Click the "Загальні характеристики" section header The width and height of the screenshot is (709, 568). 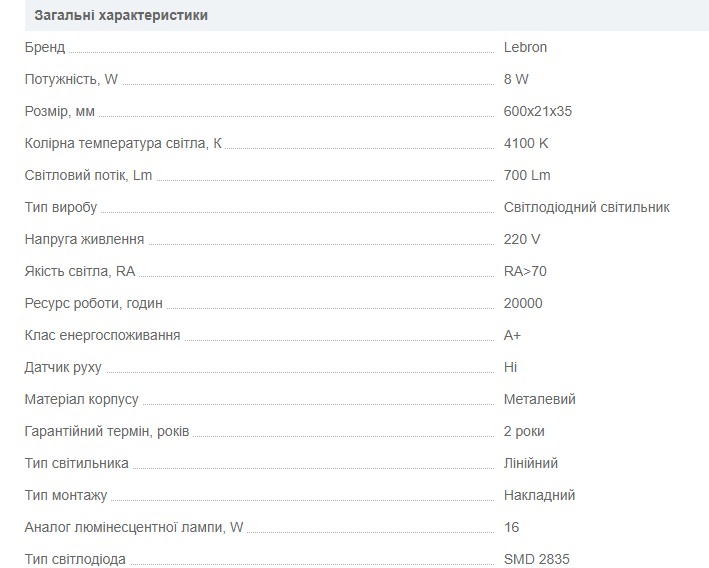point(121,16)
